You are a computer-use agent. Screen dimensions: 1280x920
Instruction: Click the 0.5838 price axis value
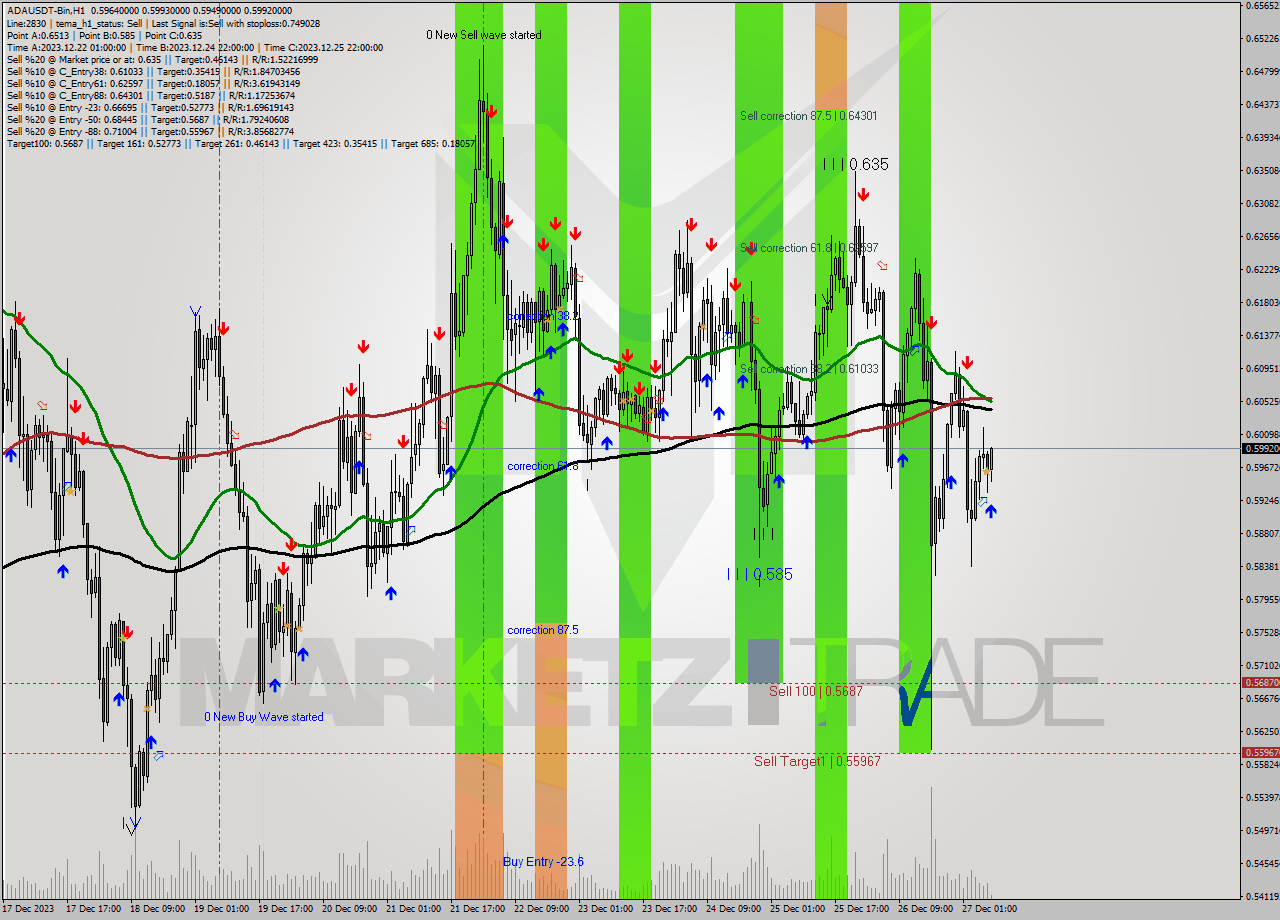pos(1263,566)
